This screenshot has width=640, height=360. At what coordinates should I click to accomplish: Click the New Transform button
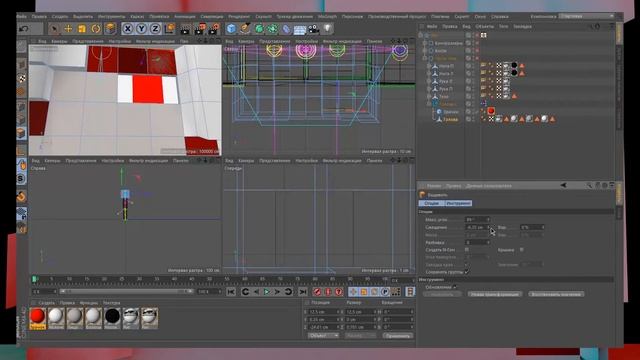[494, 294]
